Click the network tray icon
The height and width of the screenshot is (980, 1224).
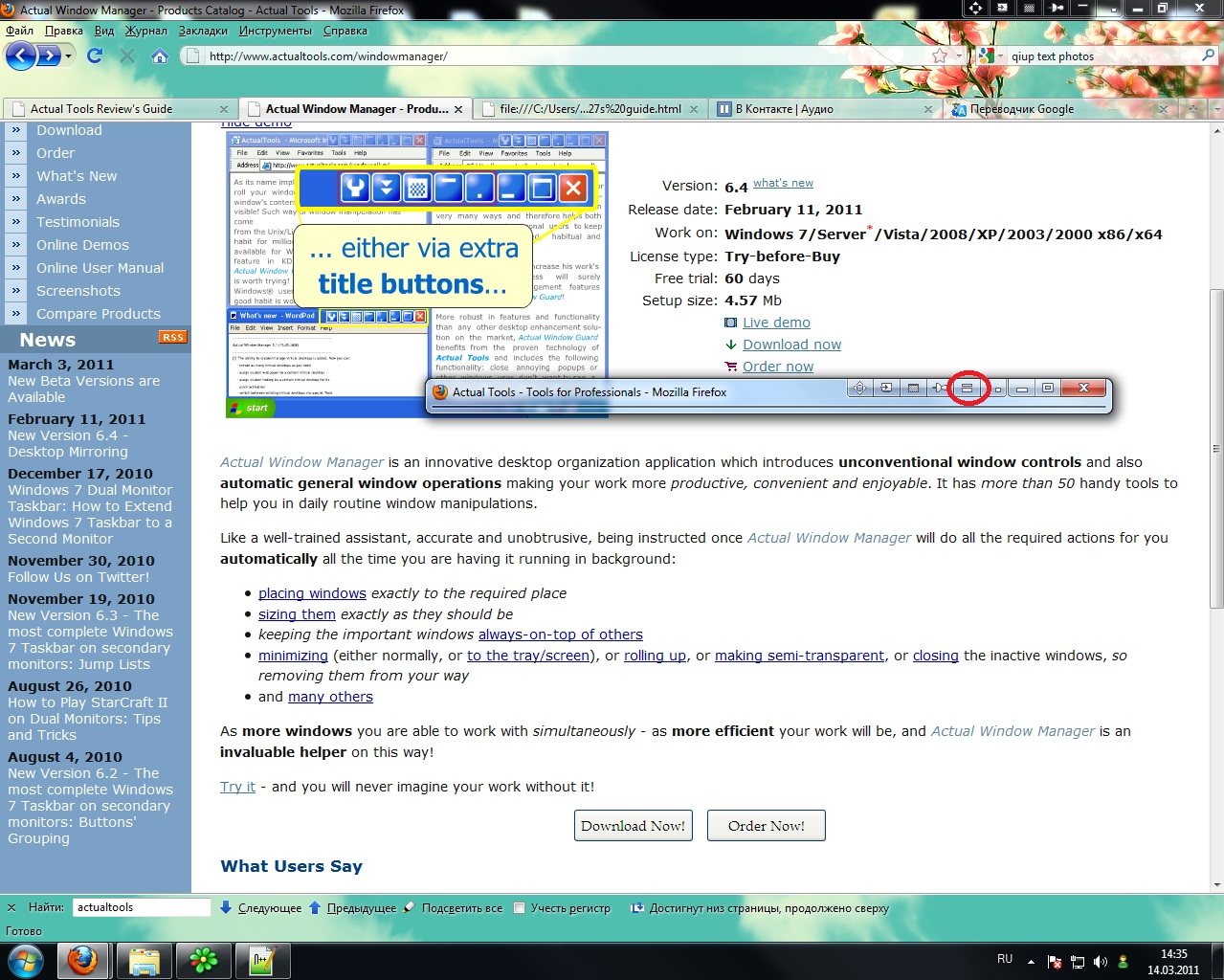1078,962
